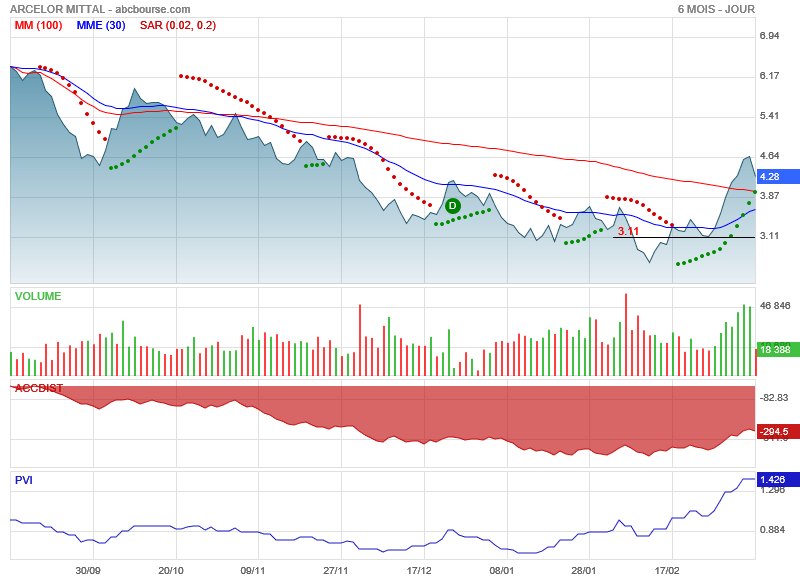This screenshot has height=580, width=800.
Task: Click the 20/10 date label
Action: tap(171, 570)
